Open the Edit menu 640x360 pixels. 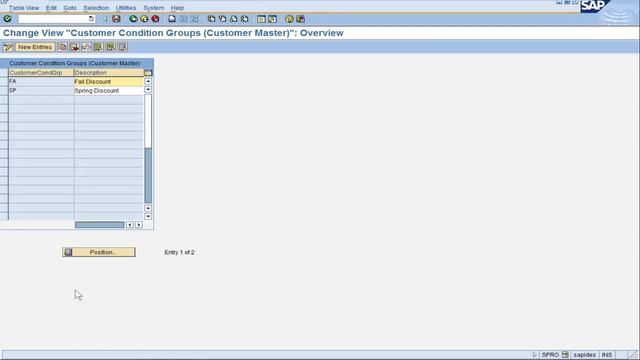[x=51, y=8]
